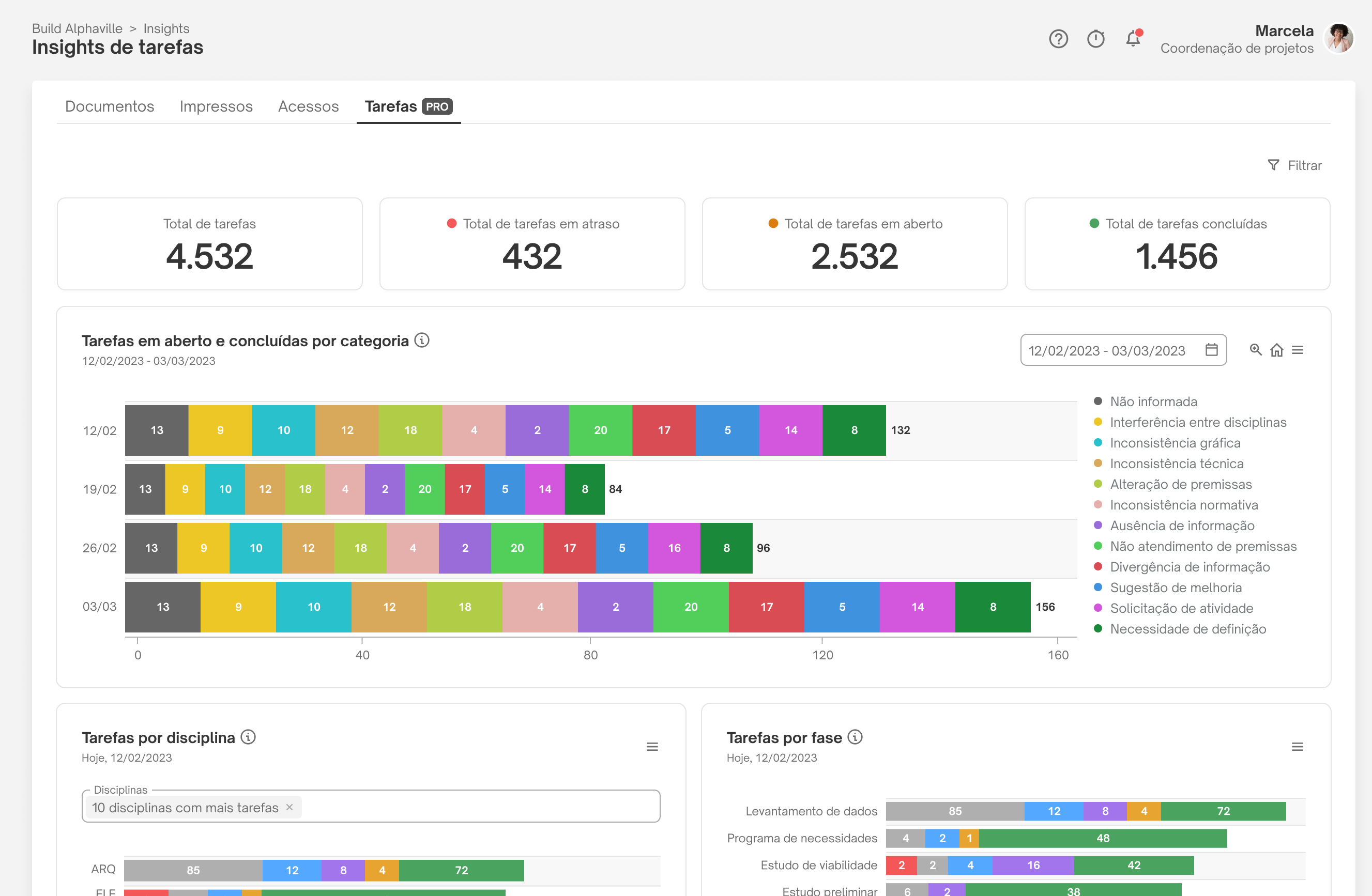Open the help question mark icon
1372x896 pixels.
pyautogui.click(x=1058, y=39)
